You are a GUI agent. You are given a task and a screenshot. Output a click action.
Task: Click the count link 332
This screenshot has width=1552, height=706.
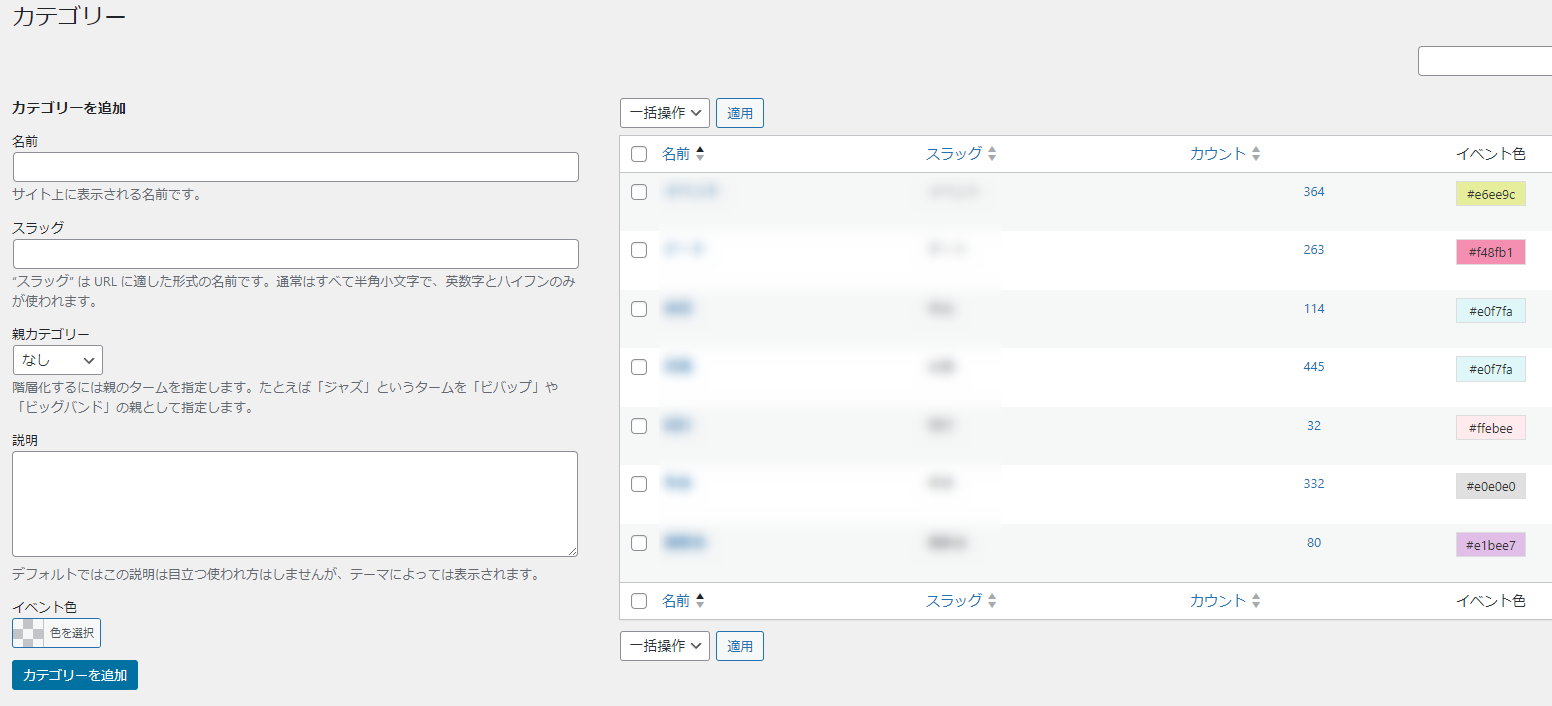(x=1313, y=484)
